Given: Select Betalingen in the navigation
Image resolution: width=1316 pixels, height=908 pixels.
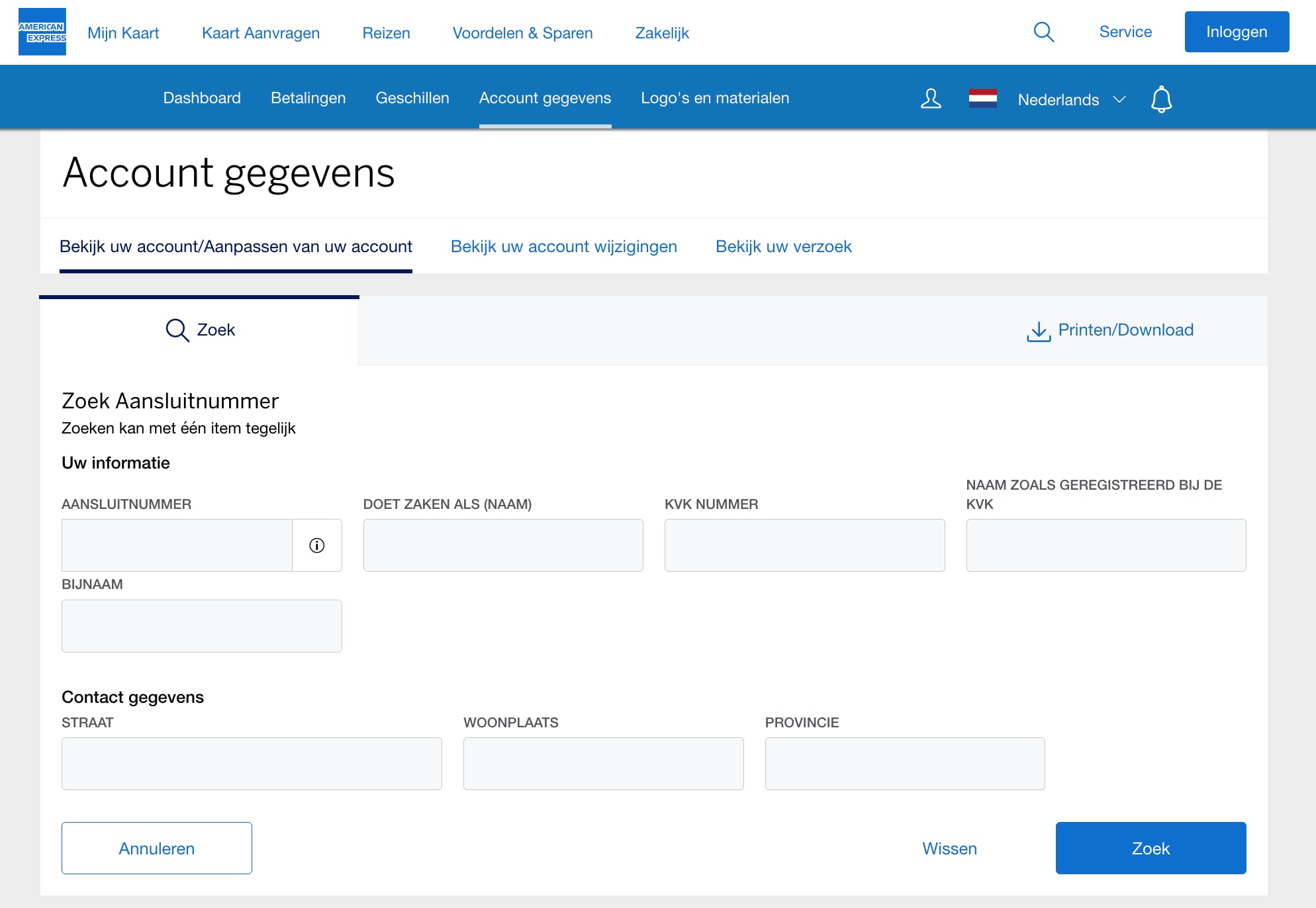Looking at the screenshot, I should [308, 97].
